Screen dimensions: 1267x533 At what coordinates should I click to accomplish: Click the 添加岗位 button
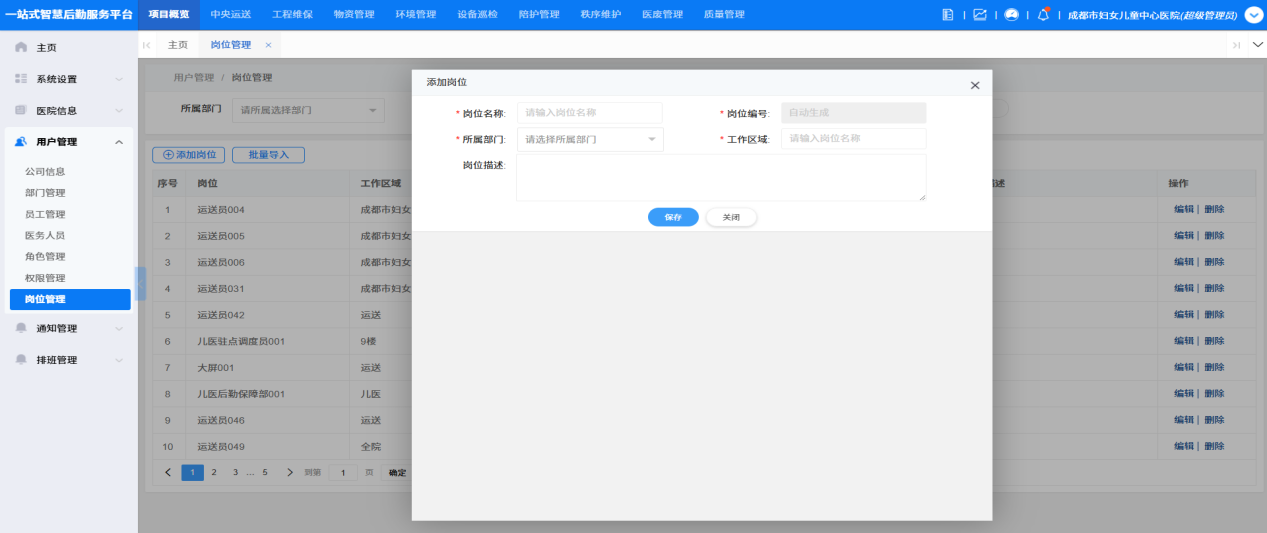pos(189,155)
